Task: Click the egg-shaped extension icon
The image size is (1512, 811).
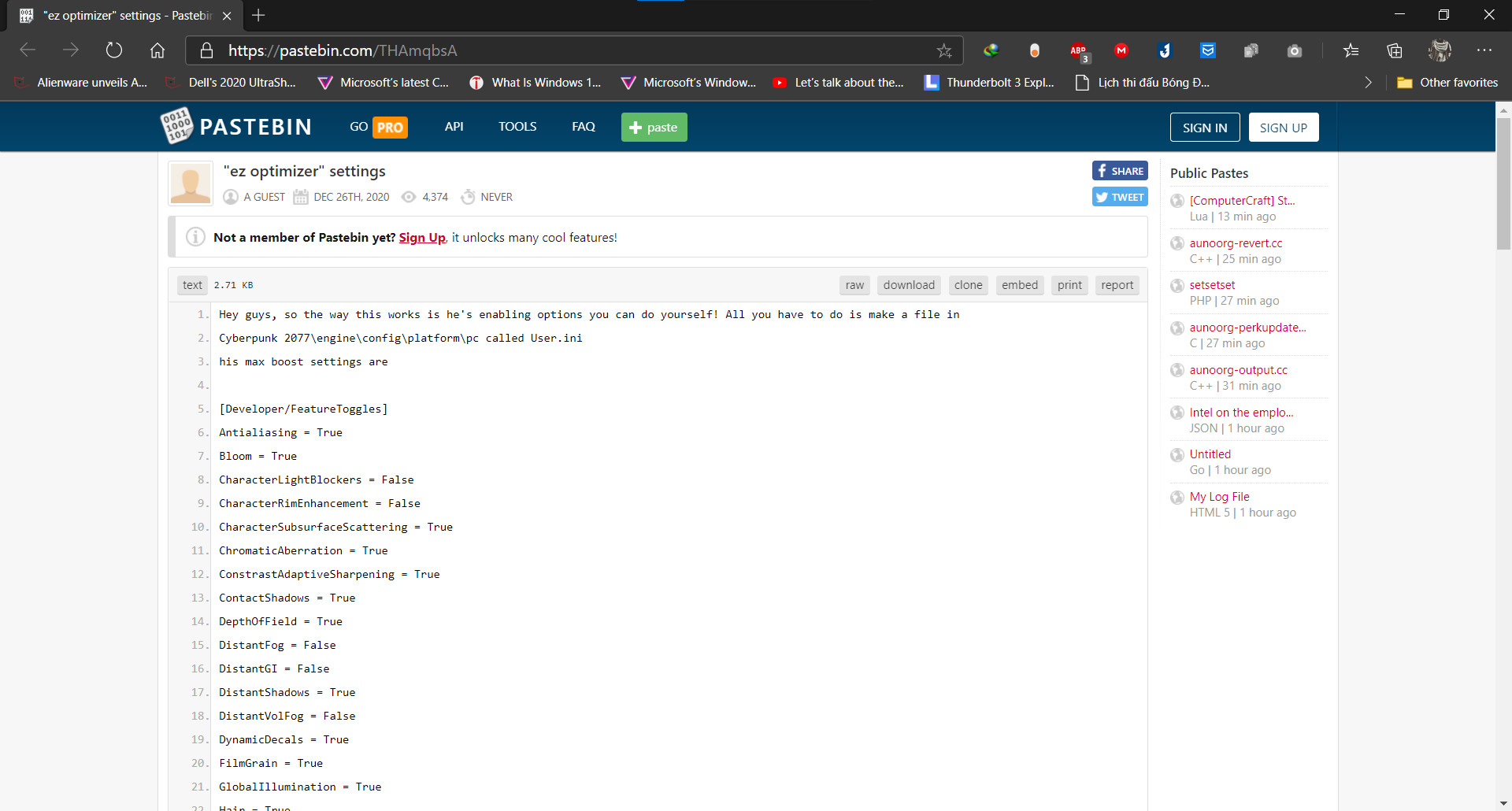Action: [1035, 50]
